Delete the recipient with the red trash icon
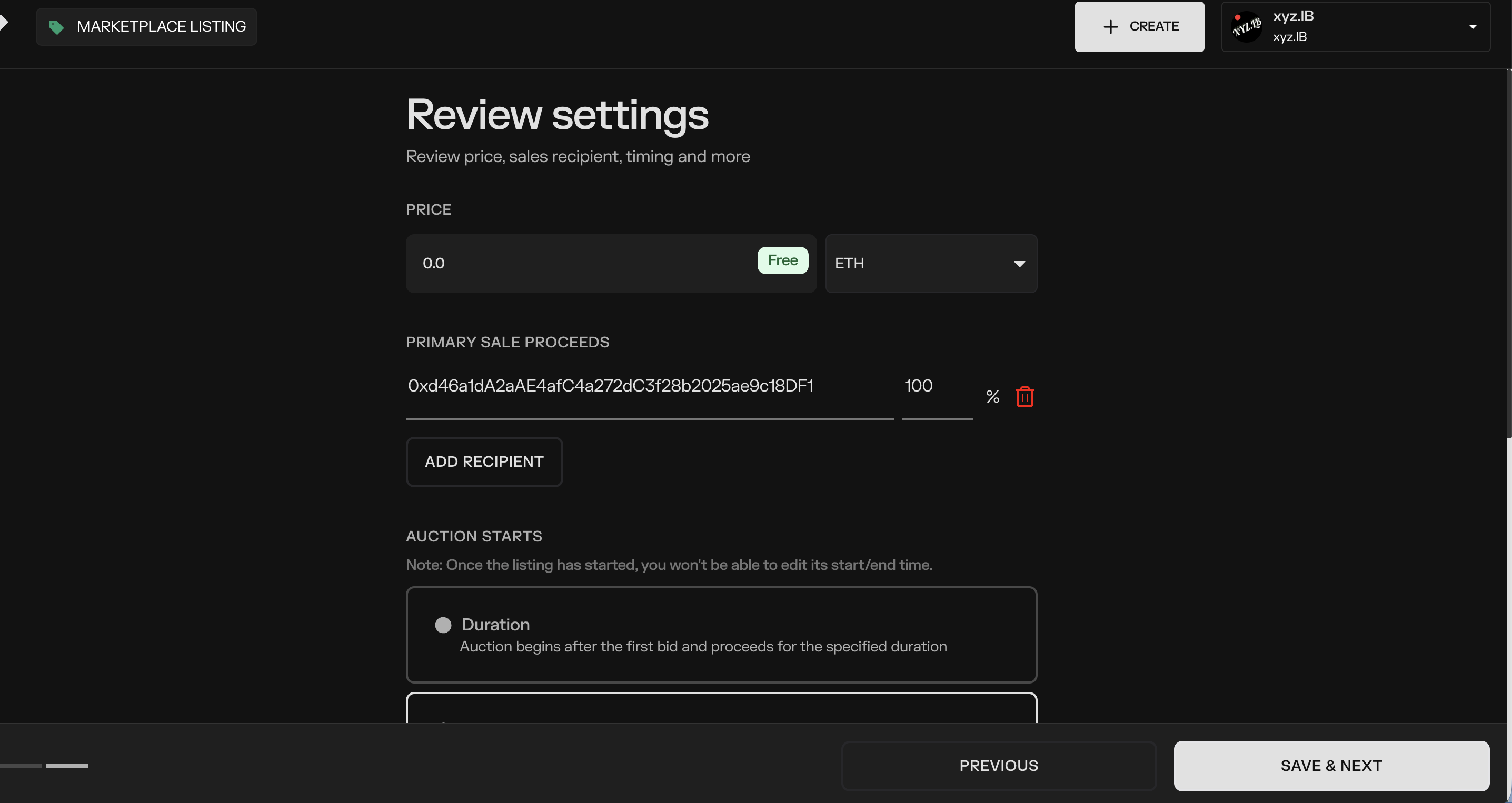Screen dimensions: 1512x803 pyautogui.click(x=1025, y=397)
